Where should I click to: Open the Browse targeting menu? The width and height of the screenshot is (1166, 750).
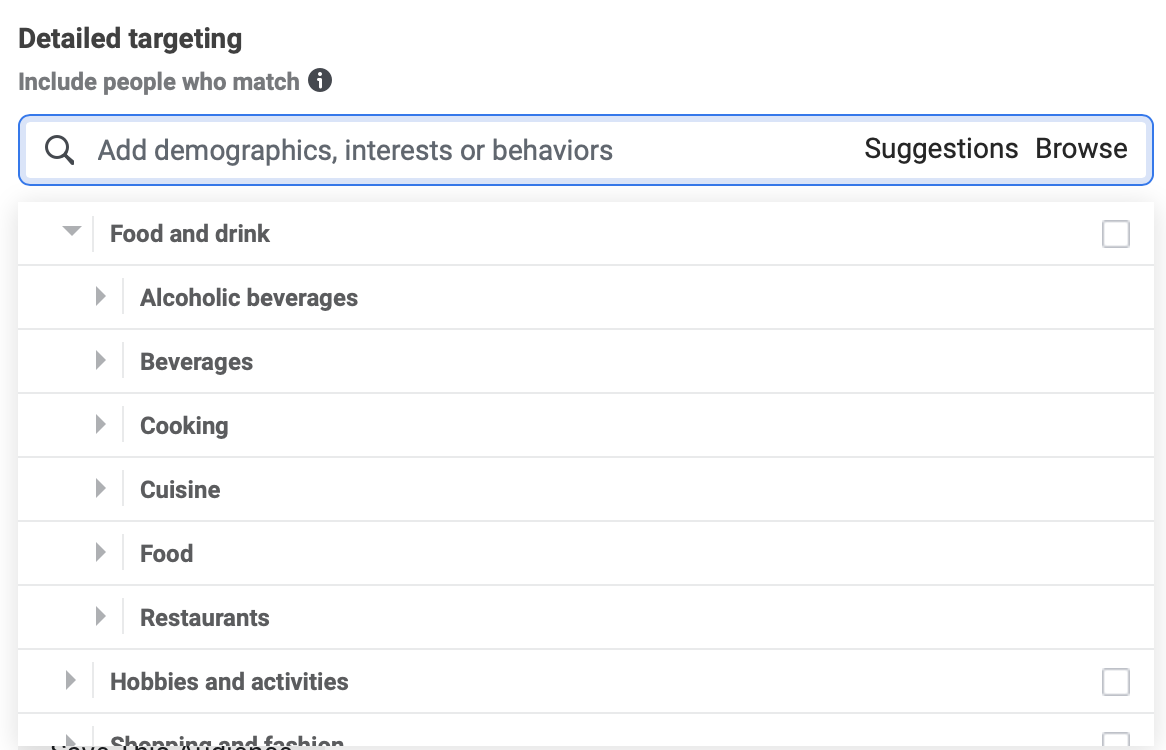click(1081, 149)
